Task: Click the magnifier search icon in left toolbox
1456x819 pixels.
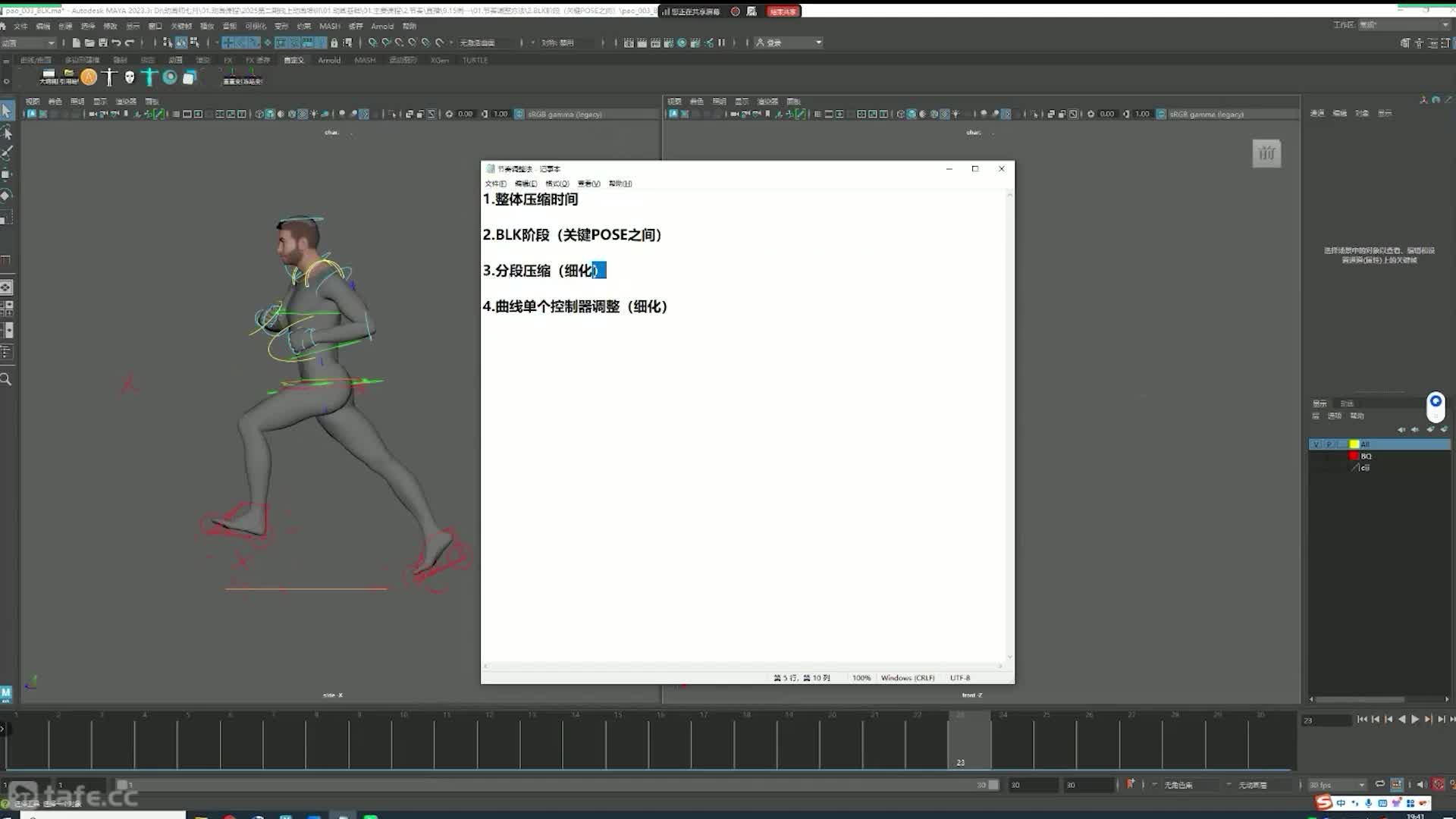Action: coord(6,379)
